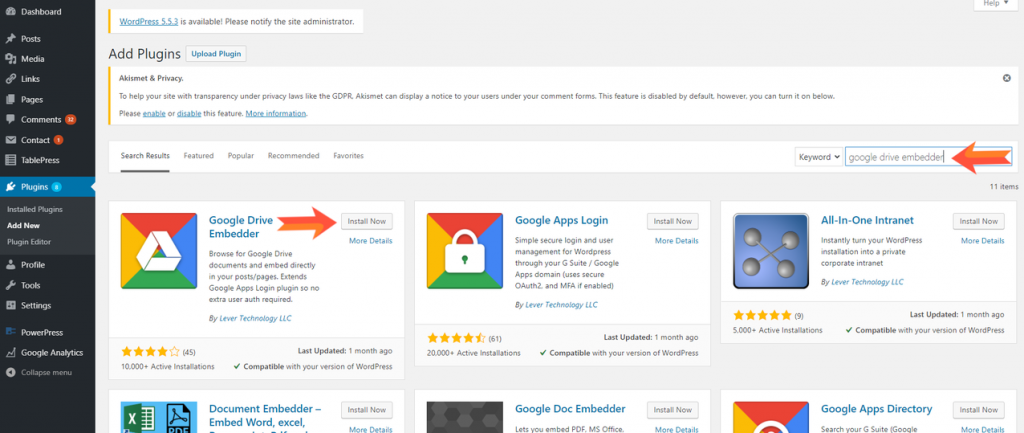Image resolution: width=1024 pixels, height=433 pixels.
Task: Switch to the Favorites tab
Action: coord(348,156)
